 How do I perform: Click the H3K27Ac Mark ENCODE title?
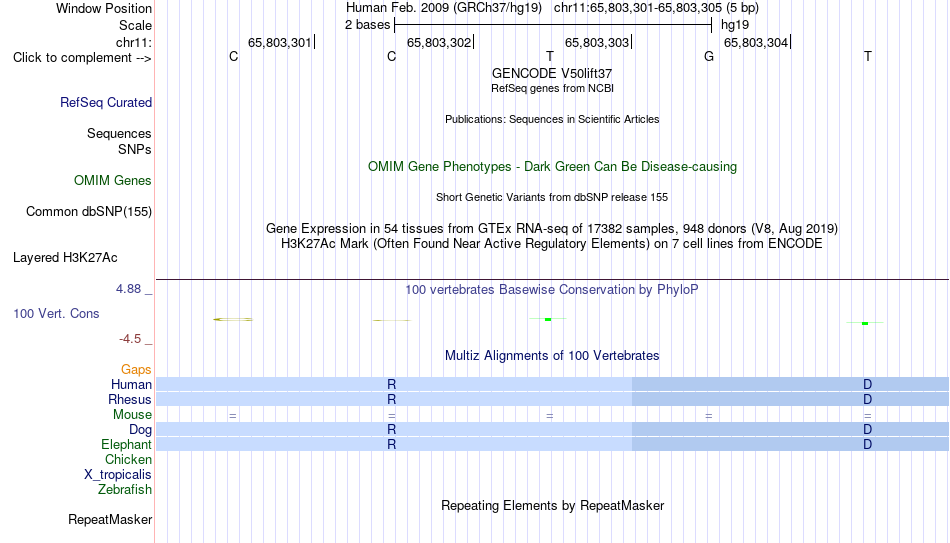point(552,244)
